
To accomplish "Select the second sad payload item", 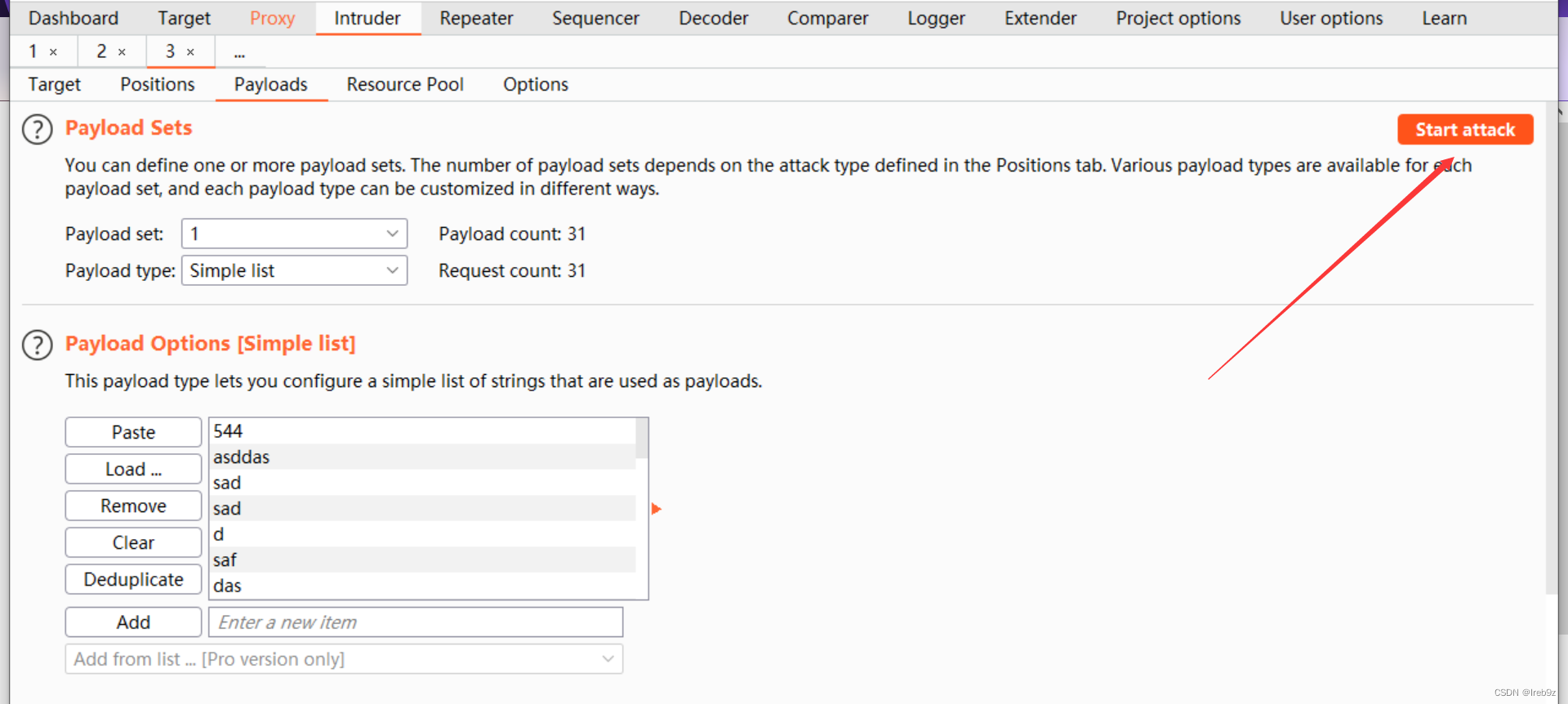I will 423,508.
